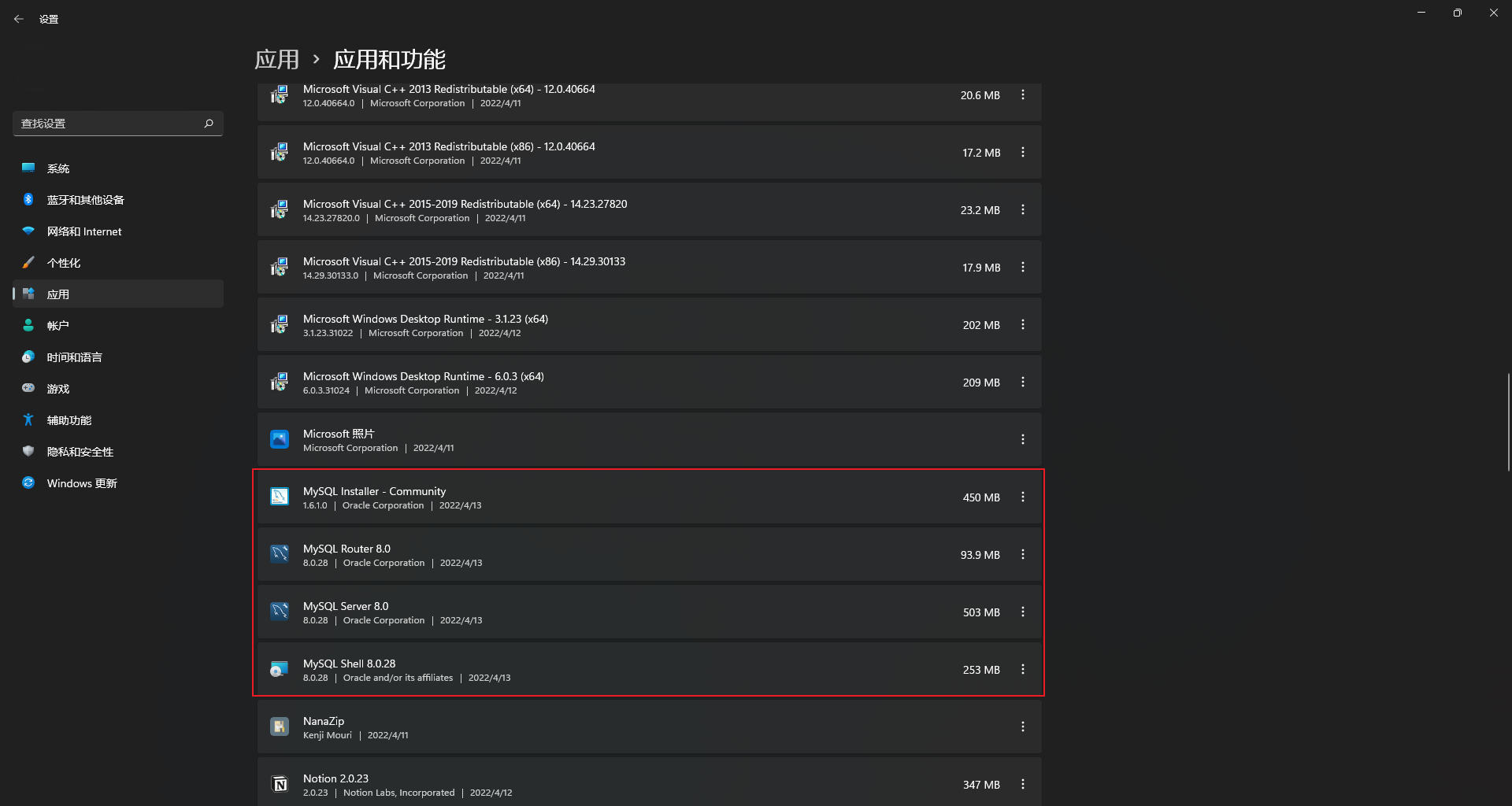Click the MySQL Installer - Community name text
The width and height of the screenshot is (1512, 806).
[x=374, y=491]
